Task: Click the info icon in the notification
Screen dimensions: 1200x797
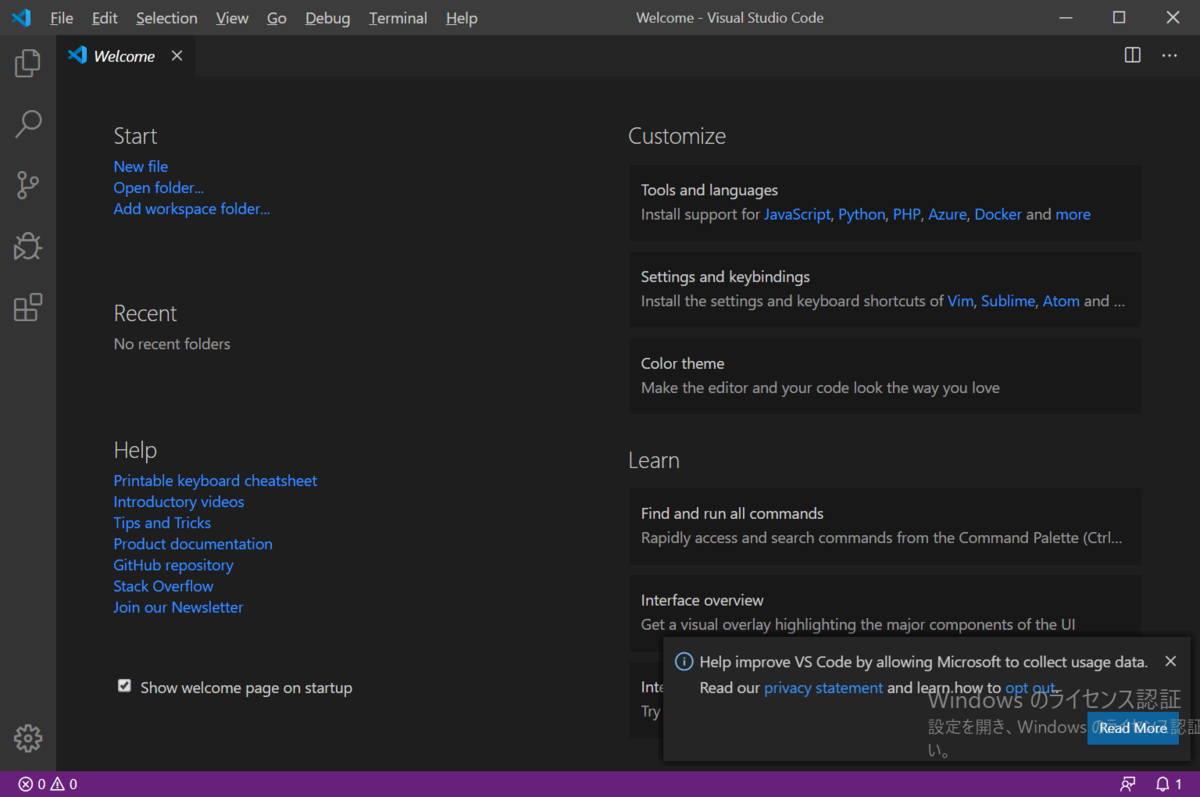Action: (684, 662)
